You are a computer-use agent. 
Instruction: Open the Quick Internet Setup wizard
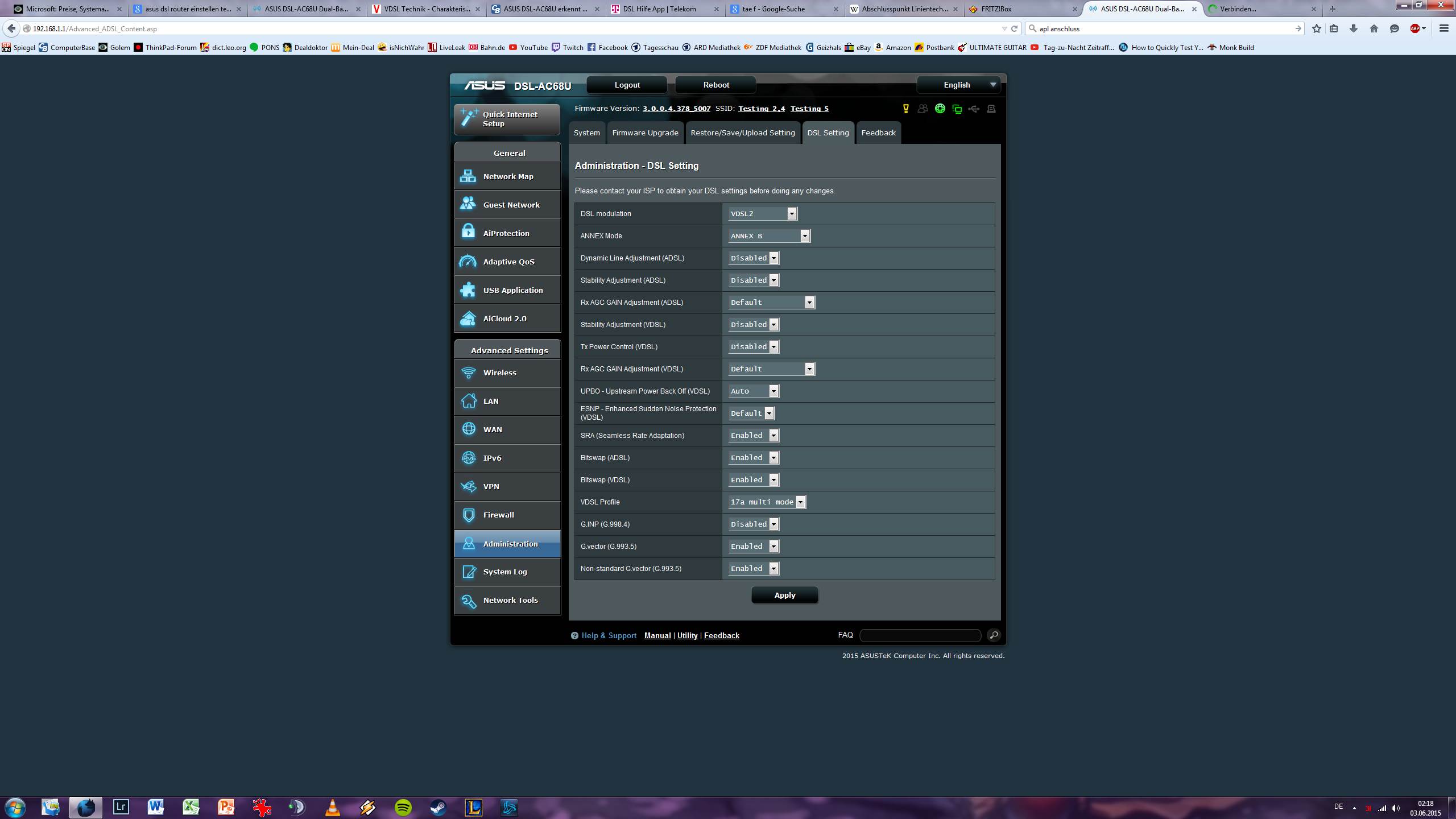point(507,119)
